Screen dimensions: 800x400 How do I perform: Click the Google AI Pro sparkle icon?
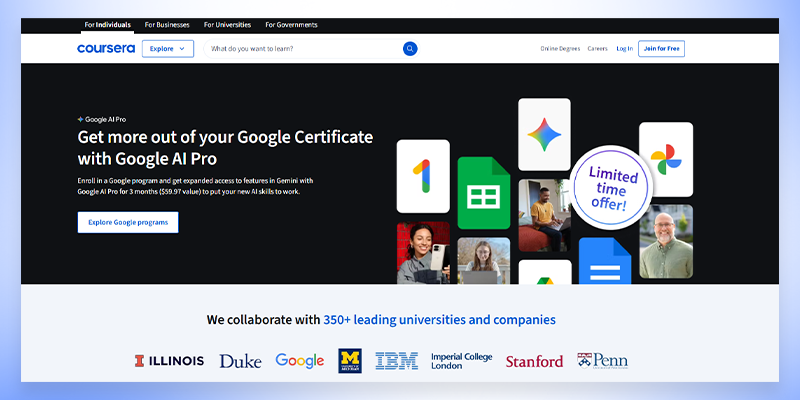pos(80,119)
